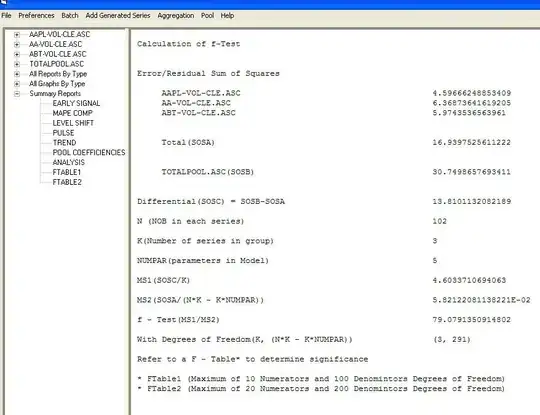This screenshot has width=540, height=415.
Task: Expand the TOTALPOOL.ASC tree node
Action: [17, 64]
